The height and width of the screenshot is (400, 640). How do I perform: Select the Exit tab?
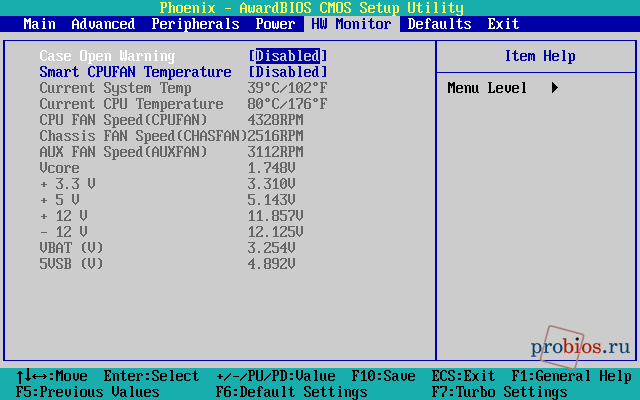pyautogui.click(x=503, y=24)
